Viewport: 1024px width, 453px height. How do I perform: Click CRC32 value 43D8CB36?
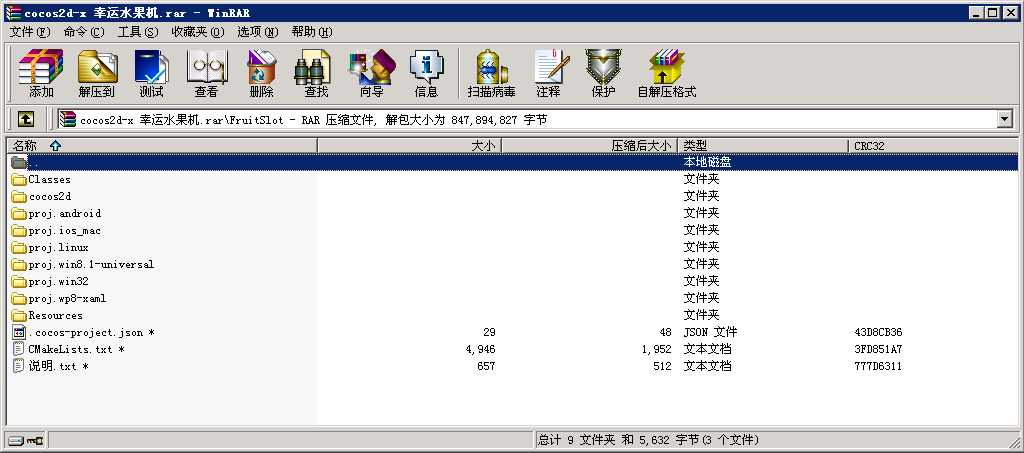878,332
